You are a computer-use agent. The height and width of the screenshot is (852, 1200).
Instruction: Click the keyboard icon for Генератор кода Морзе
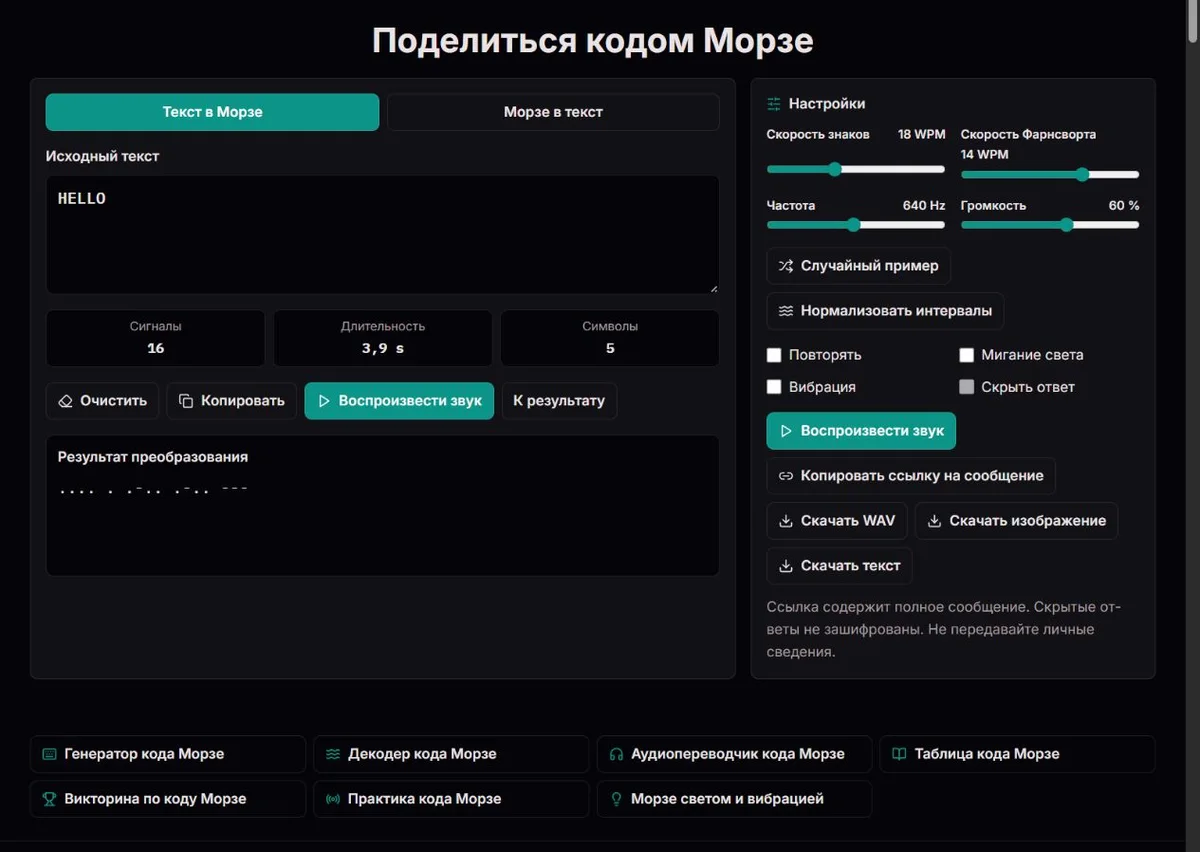click(x=49, y=754)
